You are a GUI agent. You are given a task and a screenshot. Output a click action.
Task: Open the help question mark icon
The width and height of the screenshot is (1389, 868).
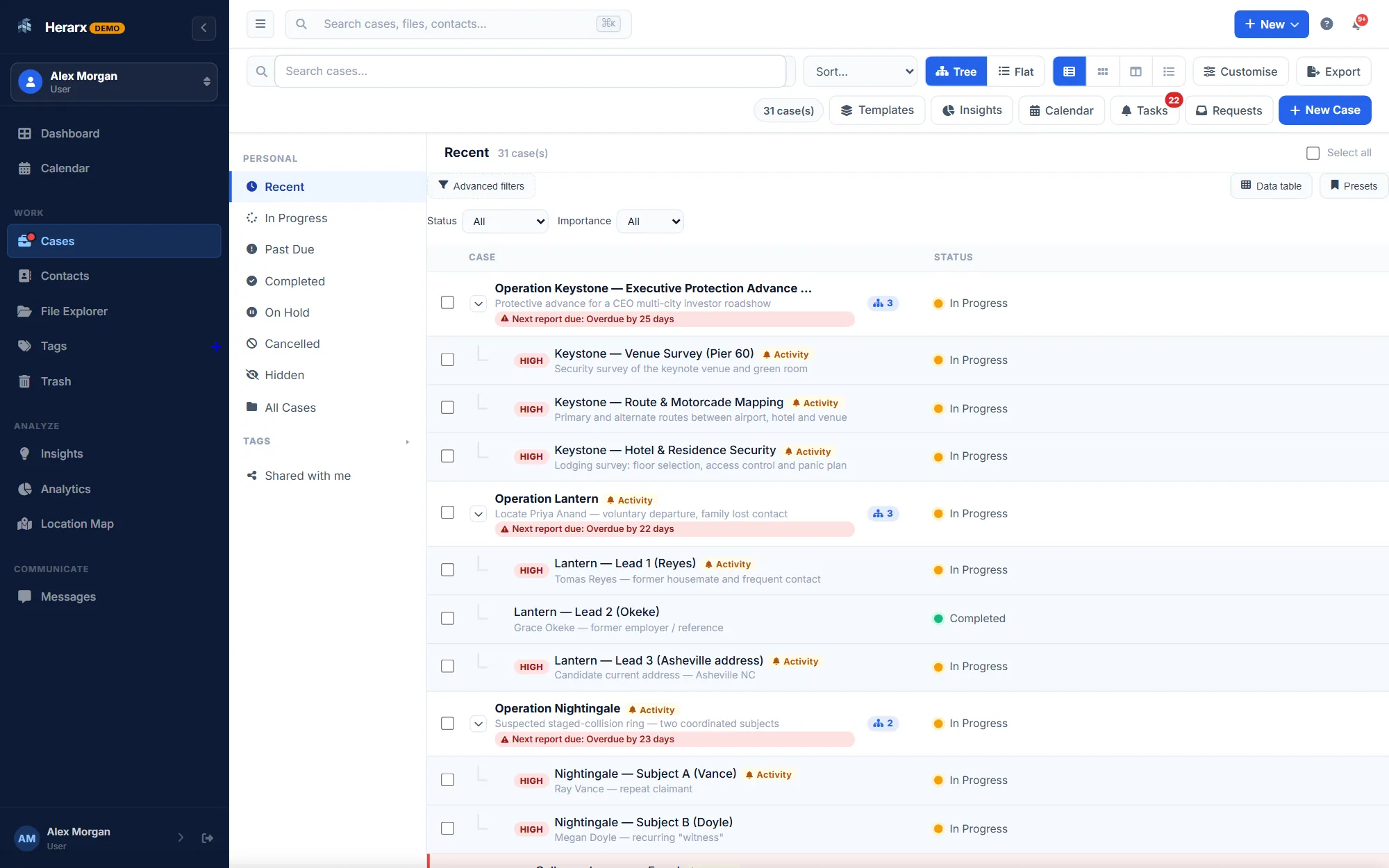coord(1326,24)
